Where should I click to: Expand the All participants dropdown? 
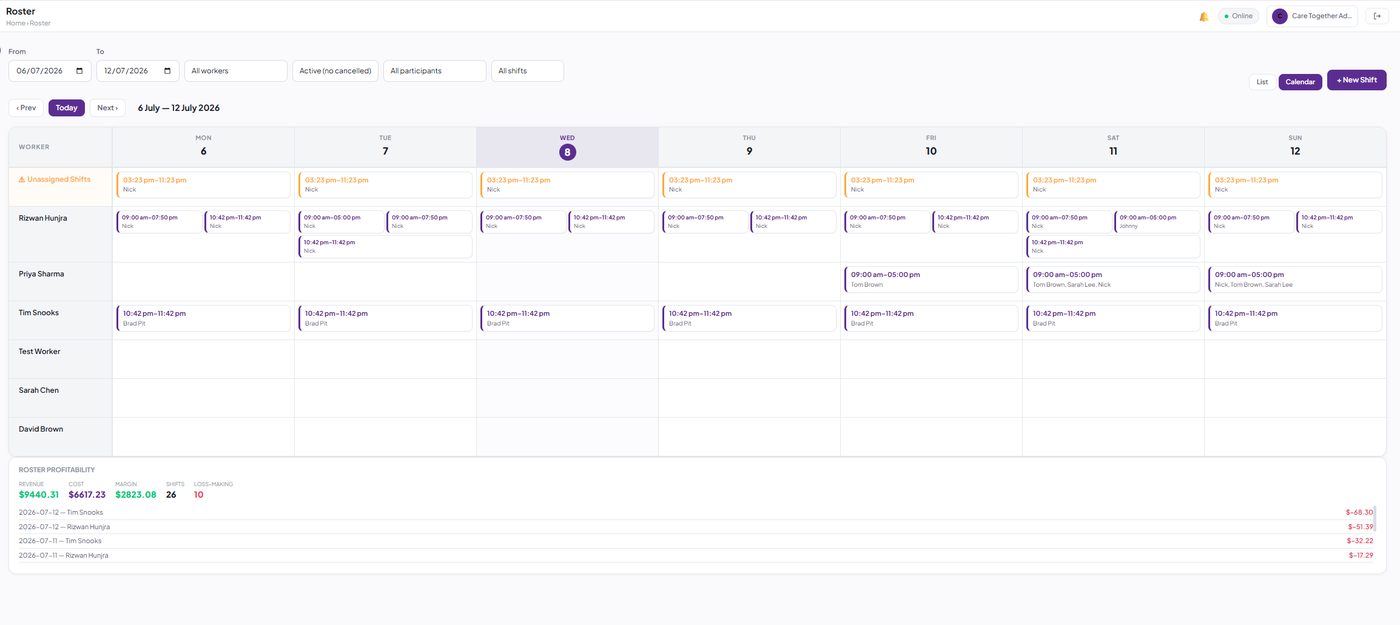tap(435, 71)
